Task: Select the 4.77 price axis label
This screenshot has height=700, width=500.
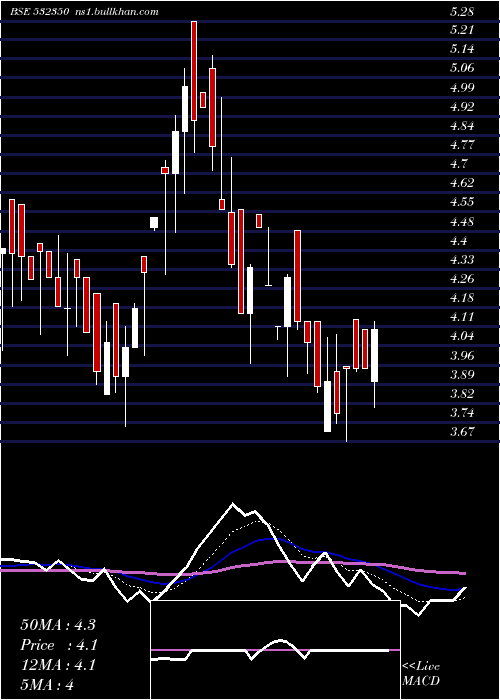Action: point(462,145)
